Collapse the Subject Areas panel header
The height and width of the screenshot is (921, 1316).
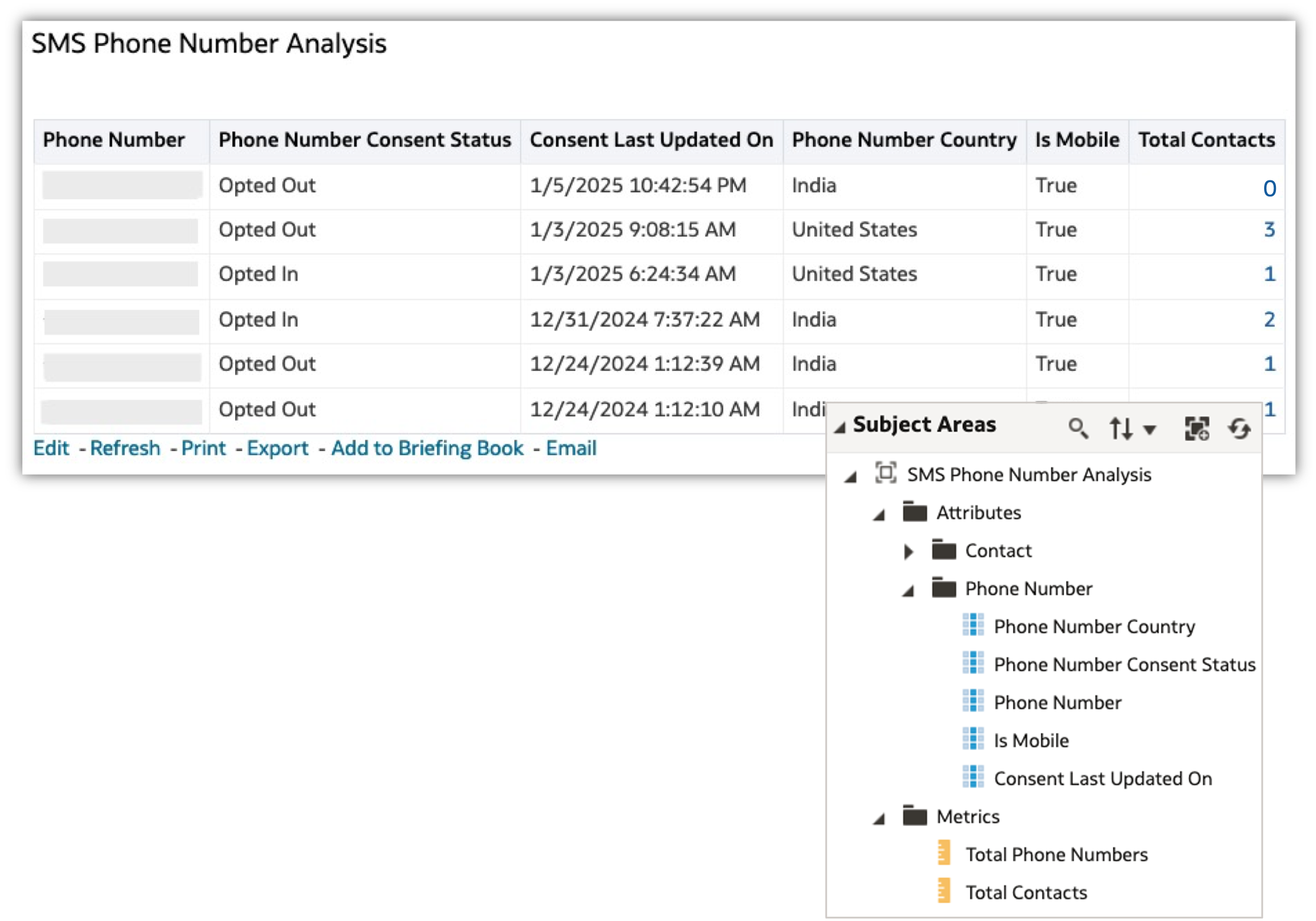click(x=840, y=427)
